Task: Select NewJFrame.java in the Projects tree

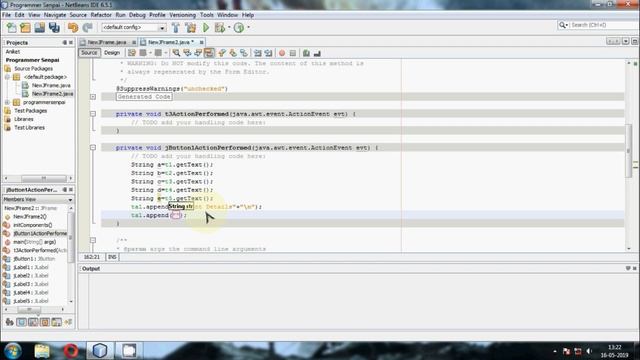Action: (51, 85)
